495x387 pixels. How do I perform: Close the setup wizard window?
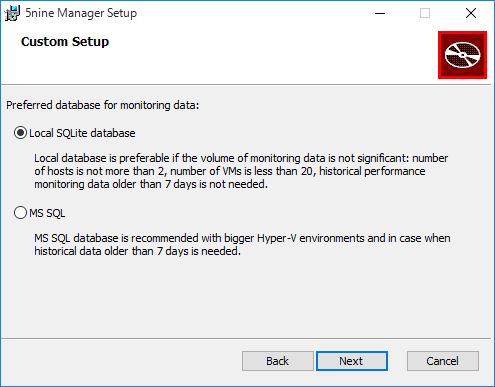click(471, 13)
